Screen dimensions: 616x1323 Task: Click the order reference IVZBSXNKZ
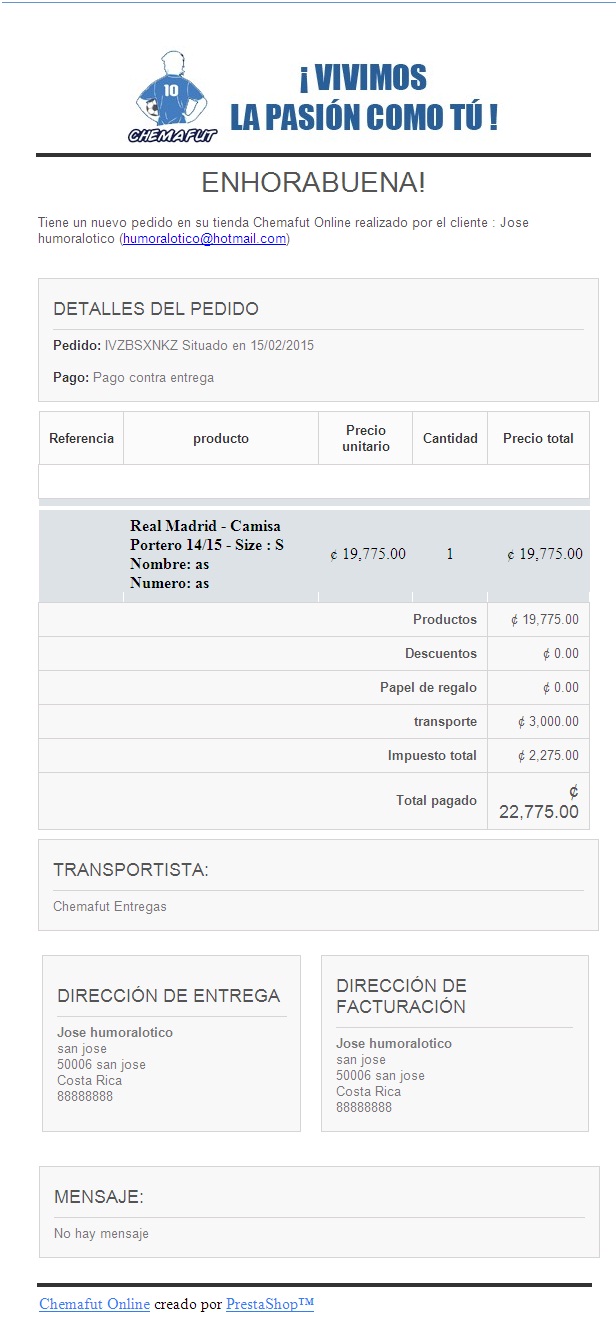tap(141, 345)
